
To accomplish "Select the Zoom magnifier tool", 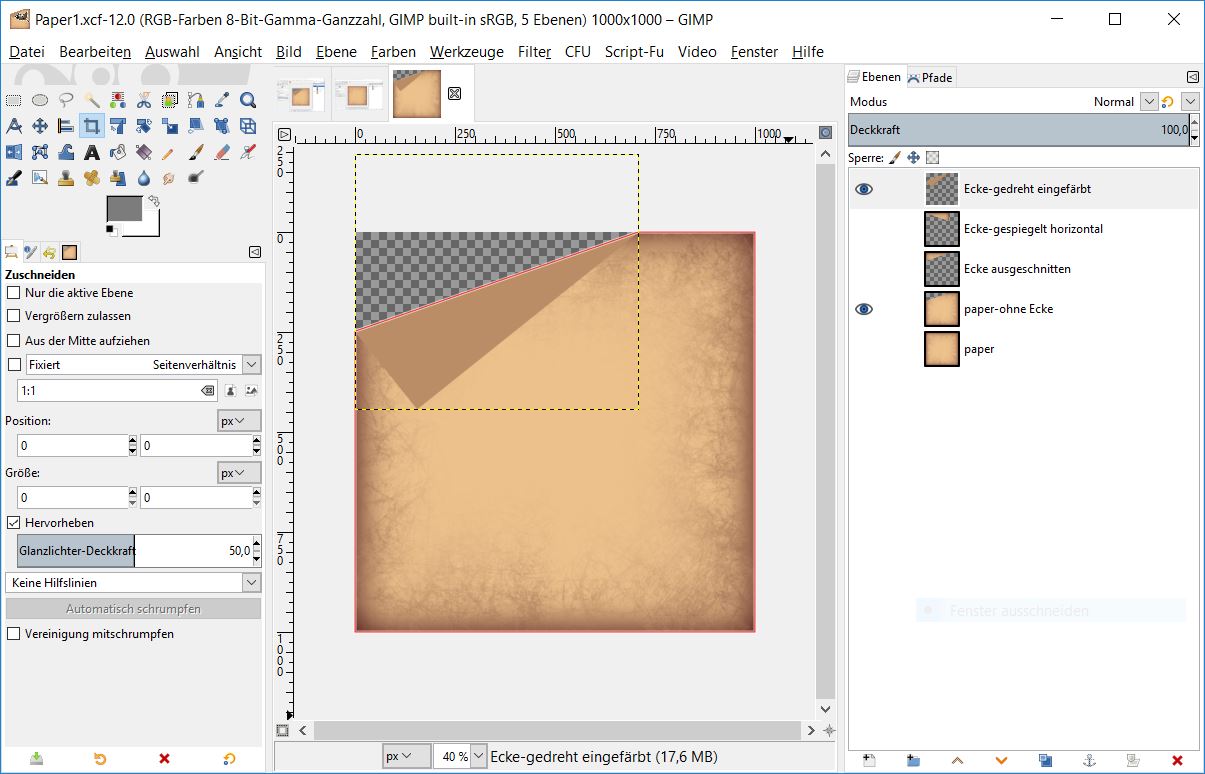I will (248, 100).
